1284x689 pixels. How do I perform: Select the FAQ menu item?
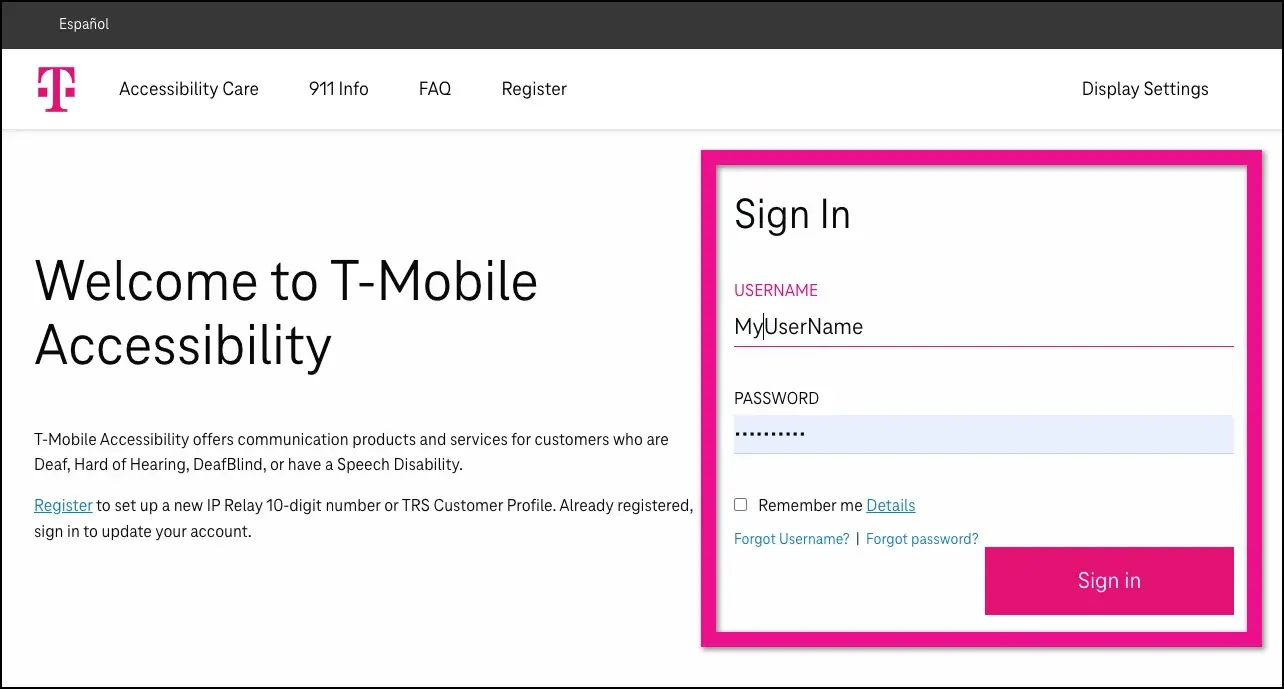pyautogui.click(x=435, y=88)
